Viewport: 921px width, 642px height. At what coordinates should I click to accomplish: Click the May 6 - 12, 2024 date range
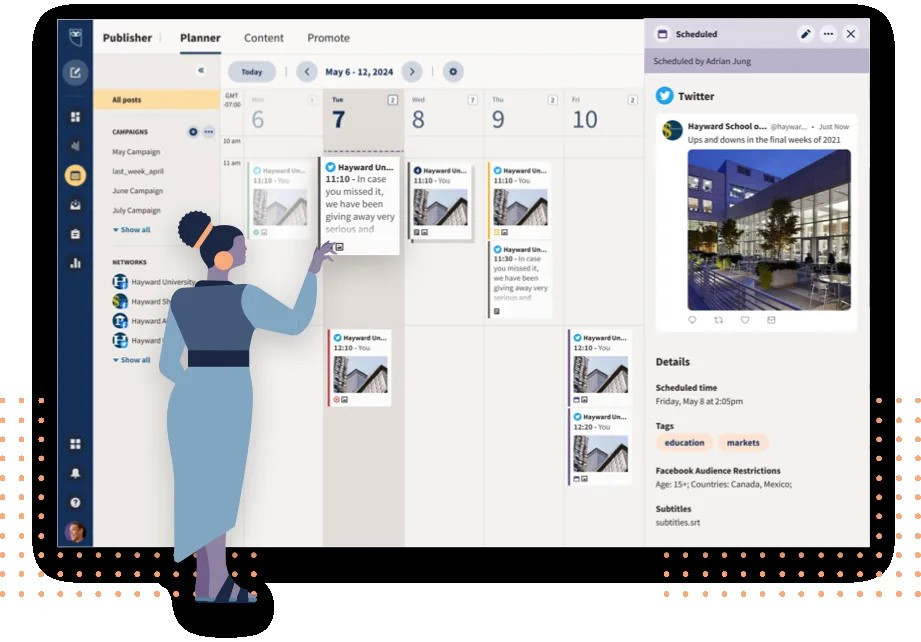tap(359, 72)
